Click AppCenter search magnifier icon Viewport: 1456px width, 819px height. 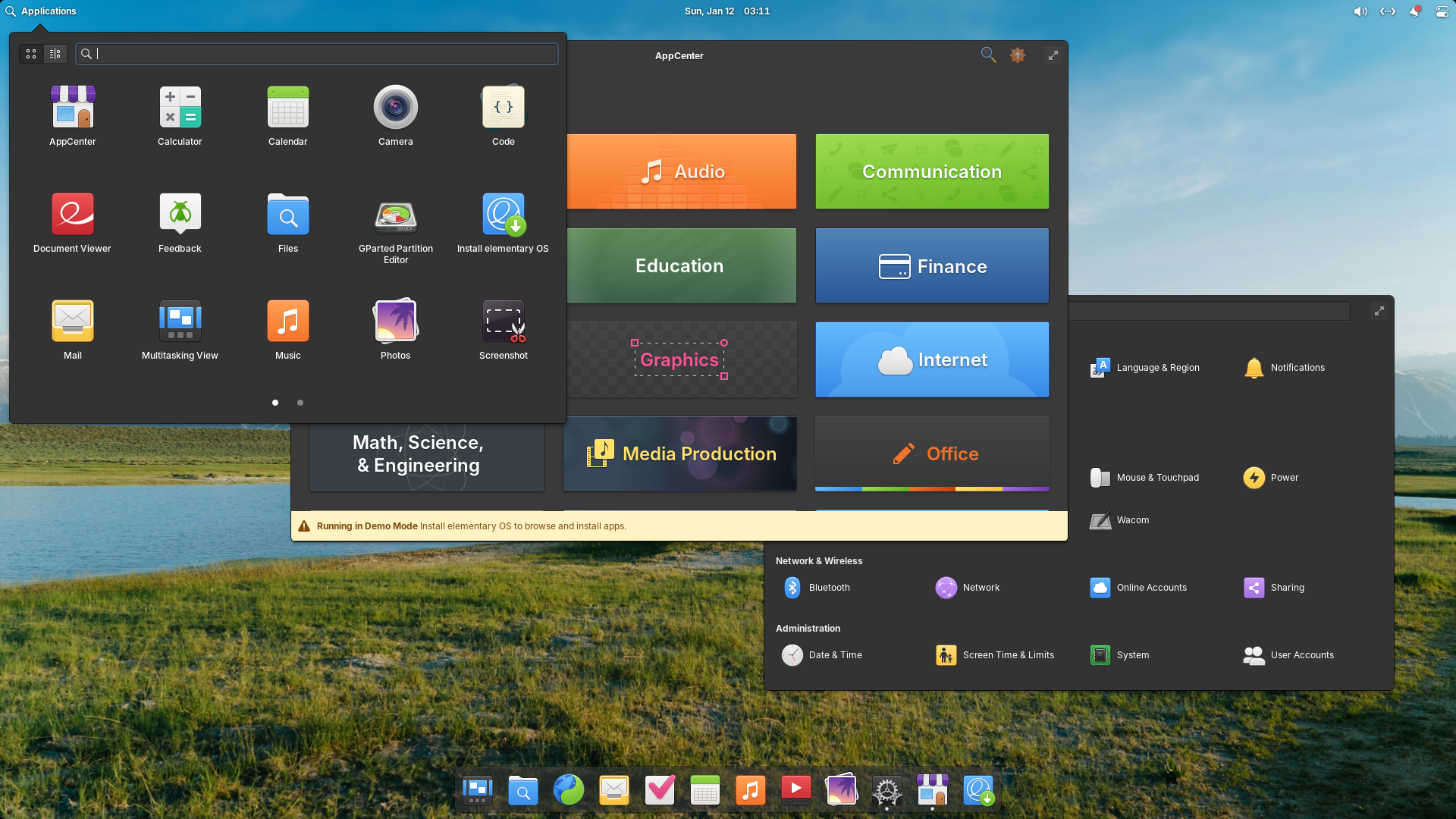987,55
